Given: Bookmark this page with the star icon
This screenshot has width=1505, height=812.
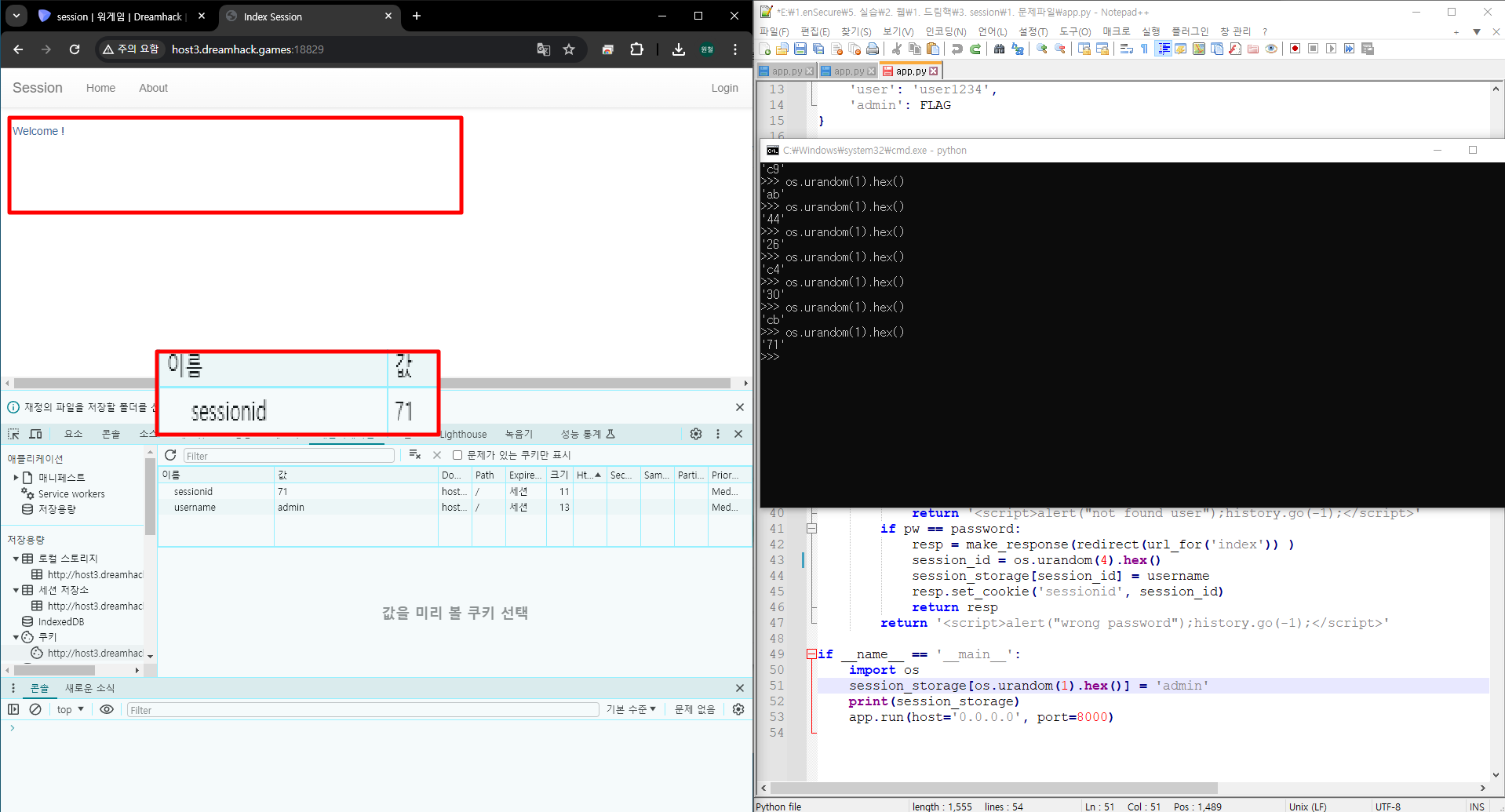Looking at the screenshot, I should (569, 49).
